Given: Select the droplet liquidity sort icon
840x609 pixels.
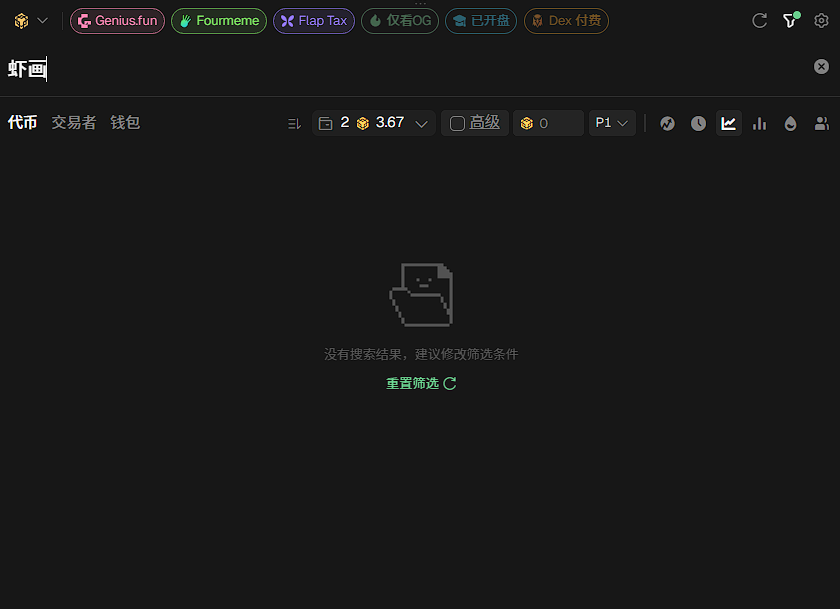Looking at the screenshot, I should (x=790, y=124).
